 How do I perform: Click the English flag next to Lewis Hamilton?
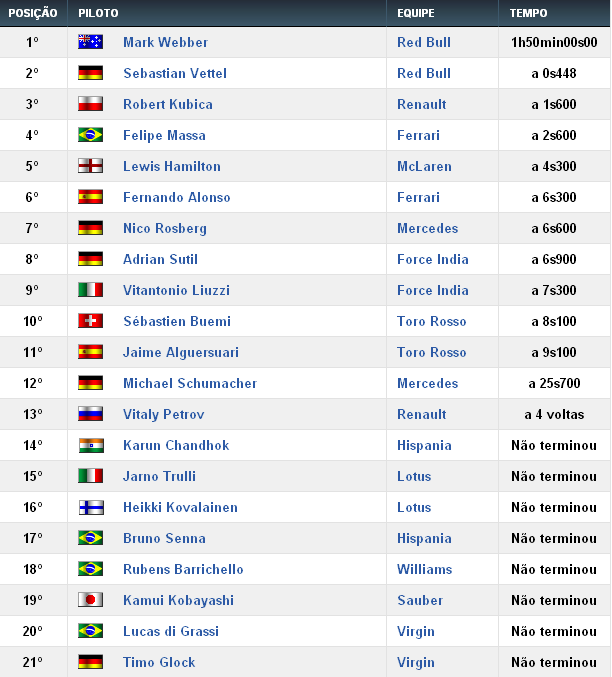point(90,166)
